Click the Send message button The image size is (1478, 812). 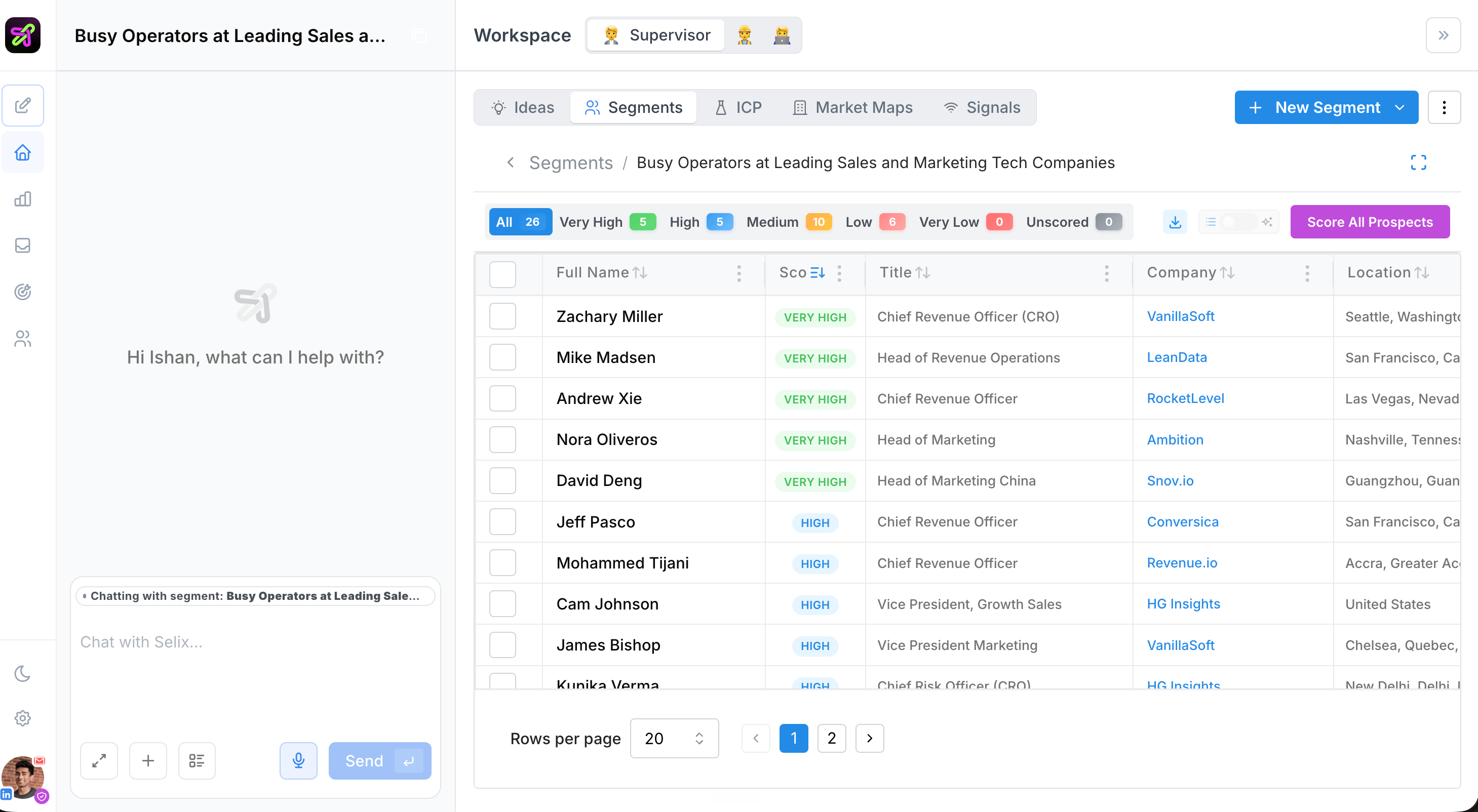pyautogui.click(x=380, y=761)
